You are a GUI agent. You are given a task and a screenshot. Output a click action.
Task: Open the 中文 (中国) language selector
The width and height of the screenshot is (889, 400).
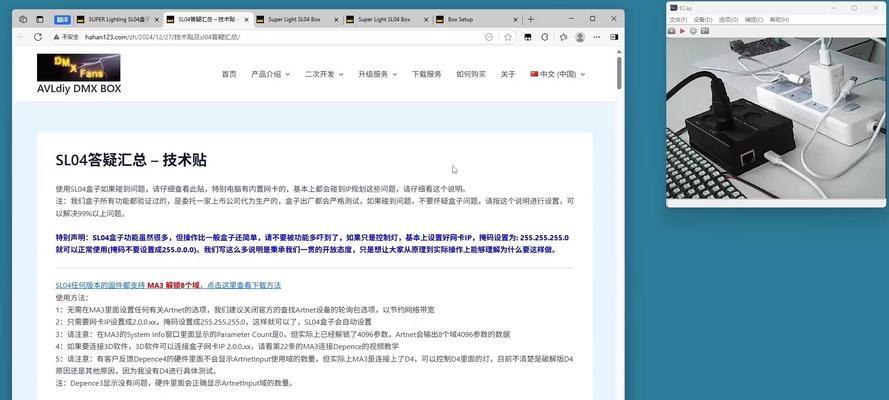coord(558,74)
